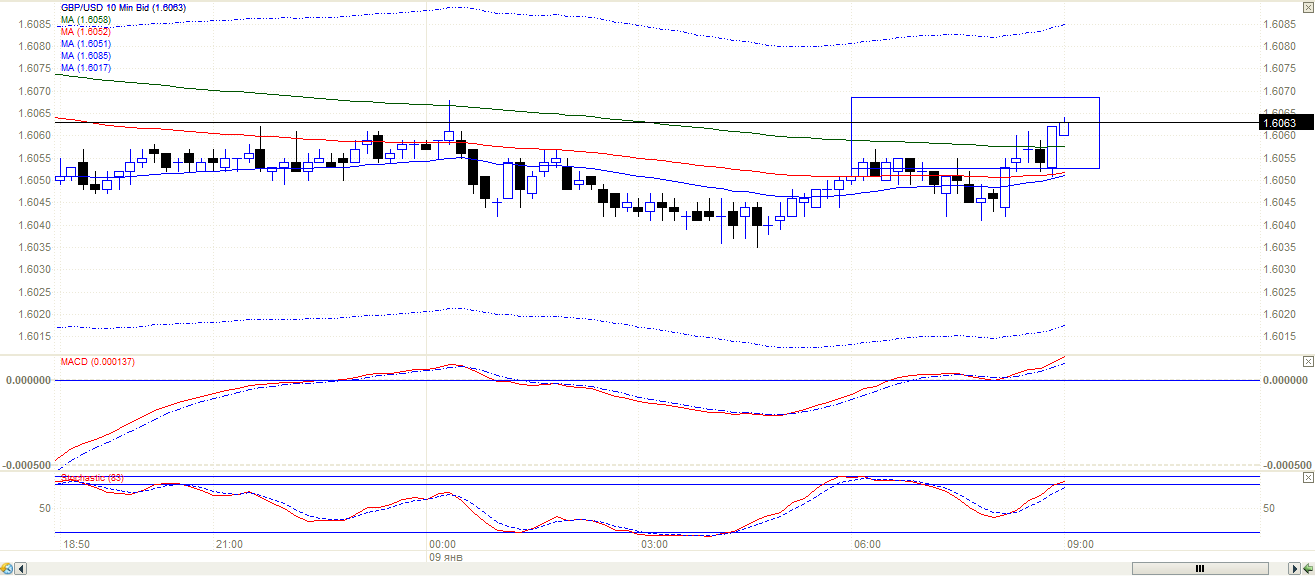Select the MA (1.6017) legend entry

pos(85,68)
